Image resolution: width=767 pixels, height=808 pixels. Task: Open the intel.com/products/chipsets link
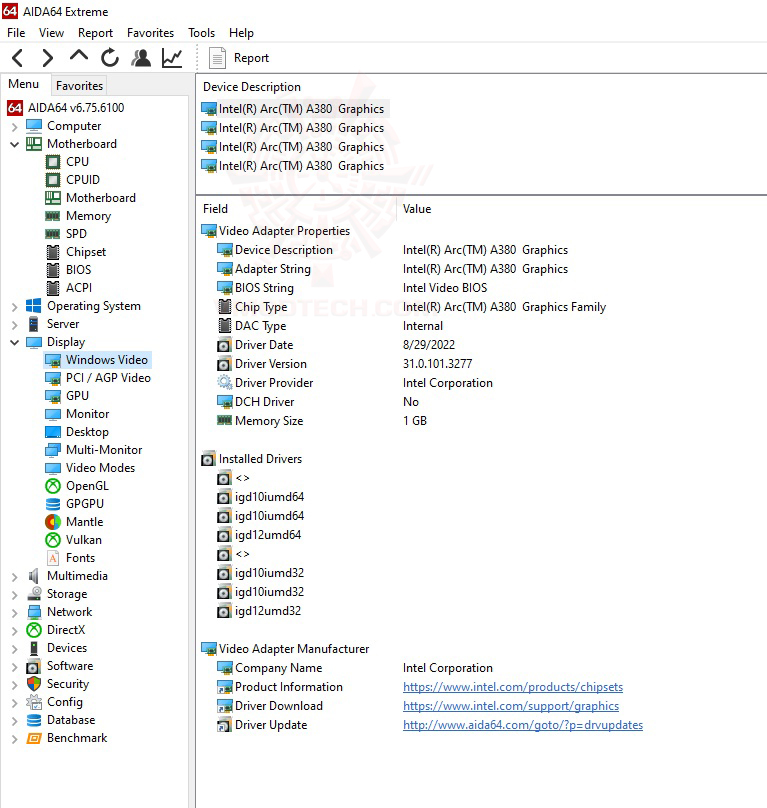click(x=513, y=687)
